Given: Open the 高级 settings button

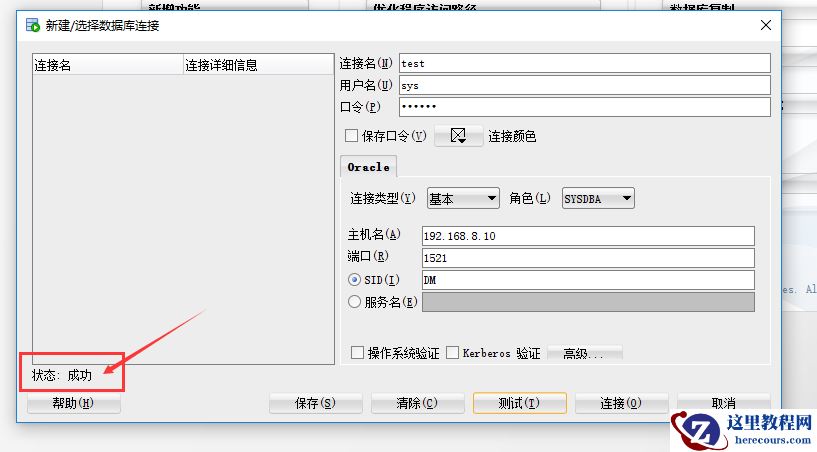Looking at the screenshot, I should pos(584,353).
